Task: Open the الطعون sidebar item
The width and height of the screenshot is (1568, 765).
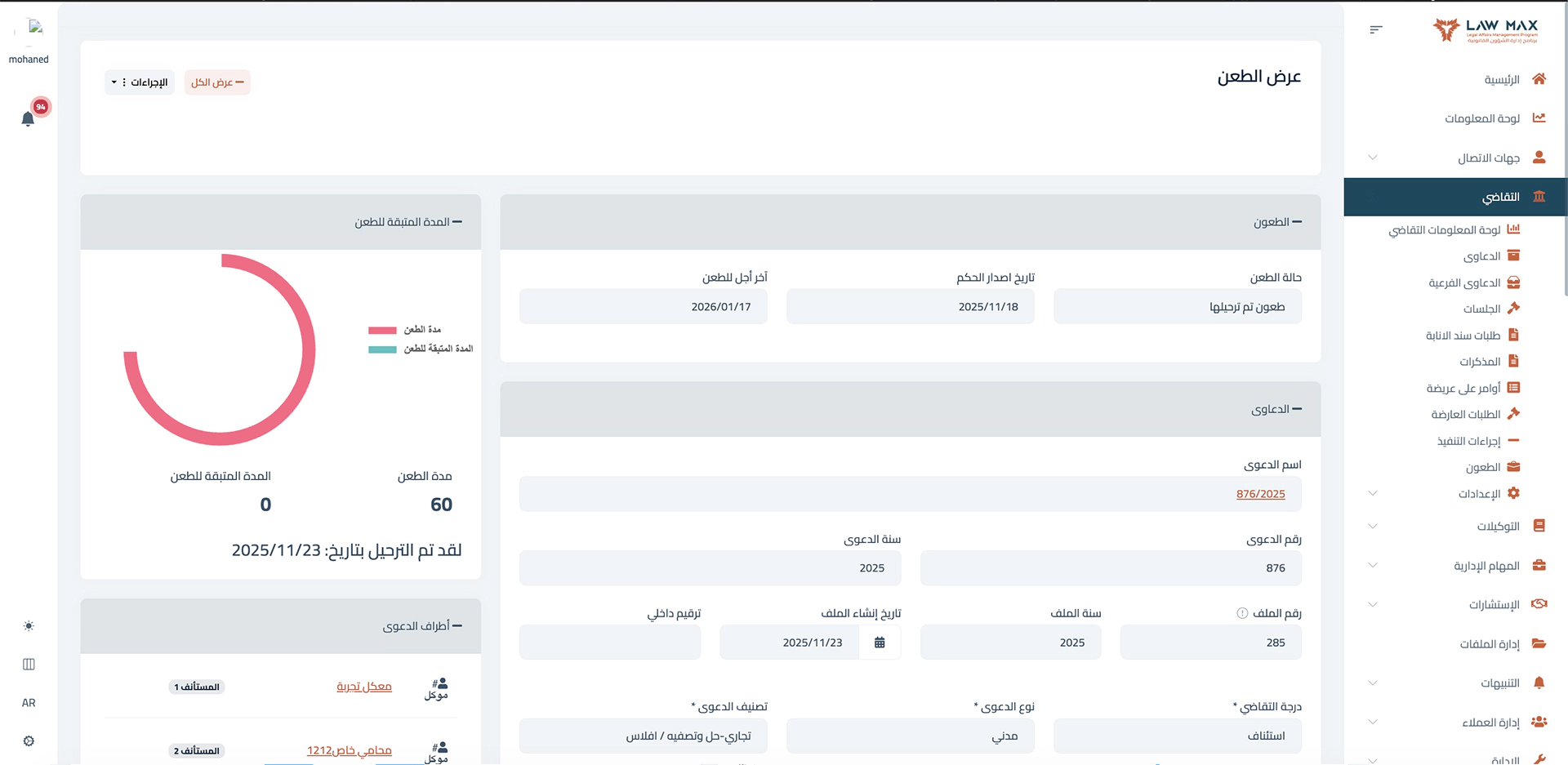Action: (1482, 467)
